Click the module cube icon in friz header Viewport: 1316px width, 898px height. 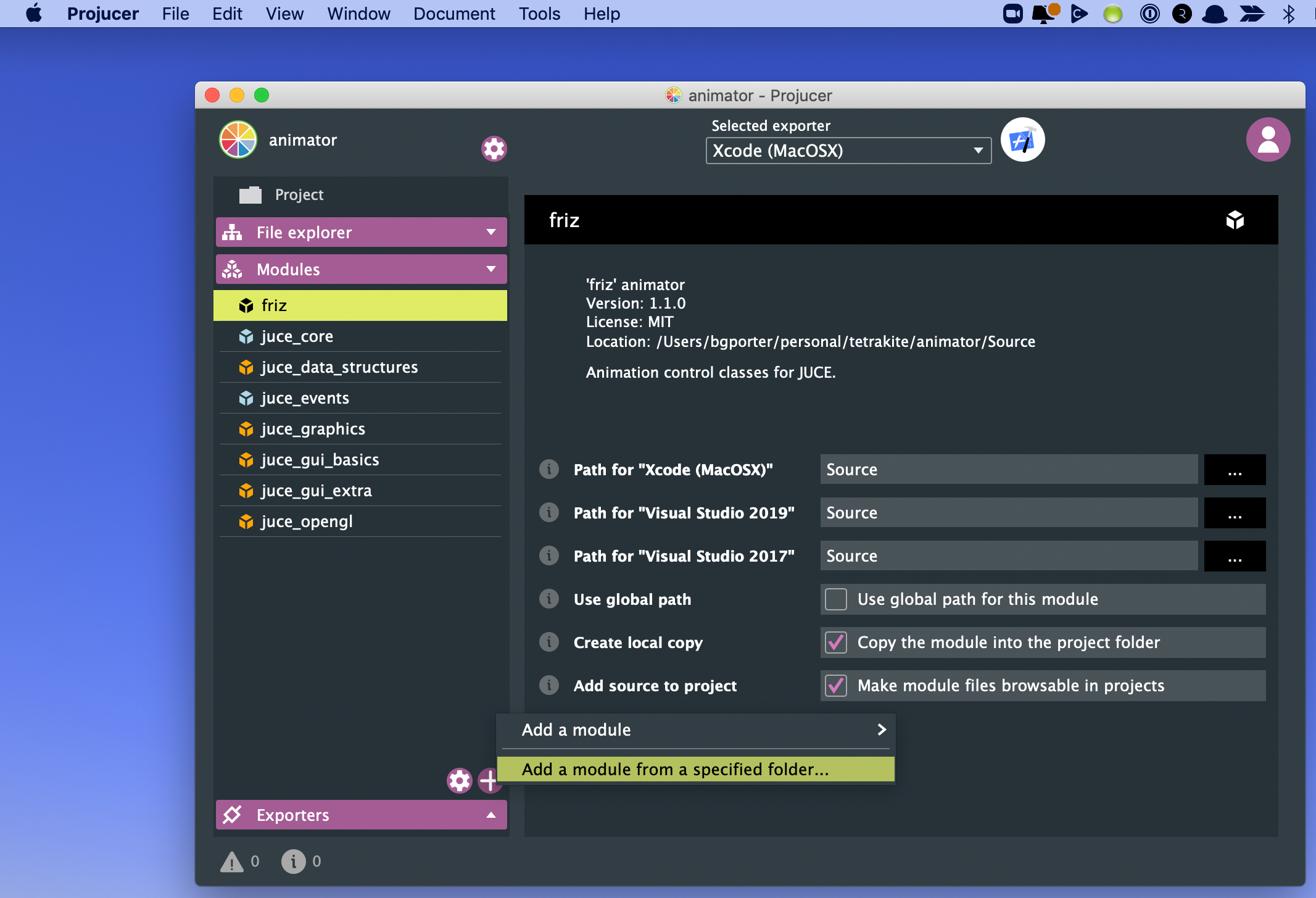pos(1235,220)
